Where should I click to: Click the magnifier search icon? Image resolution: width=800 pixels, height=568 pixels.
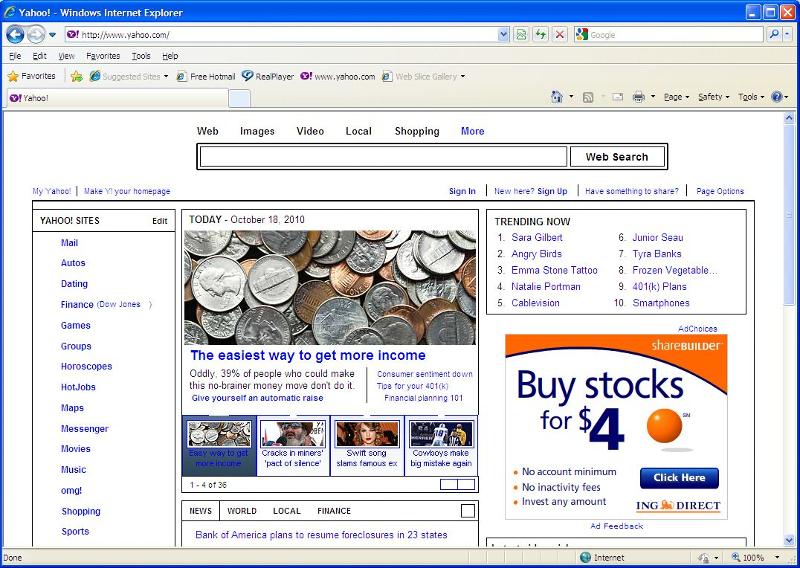(773, 35)
